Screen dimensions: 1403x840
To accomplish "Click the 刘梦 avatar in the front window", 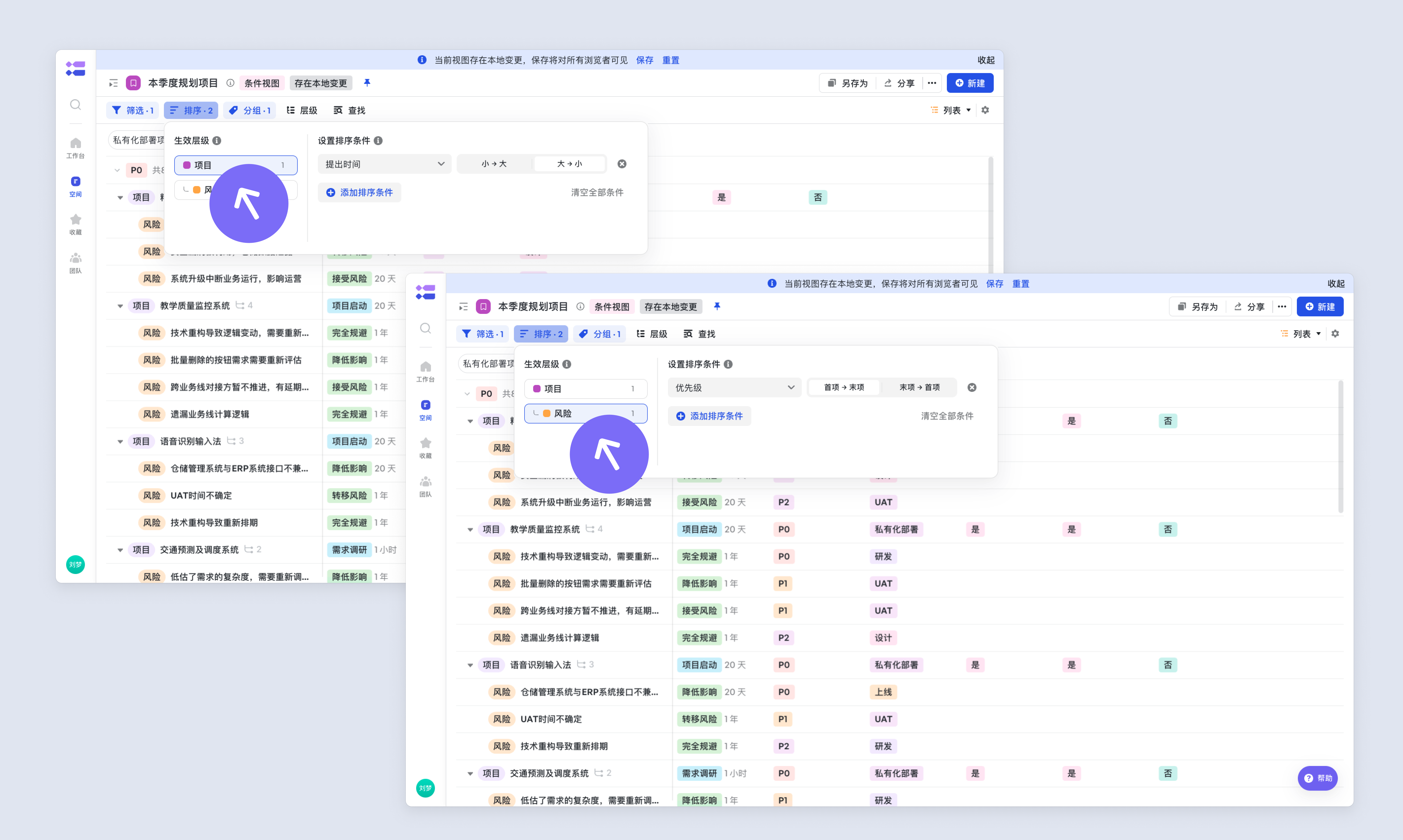I will point(425,788).
